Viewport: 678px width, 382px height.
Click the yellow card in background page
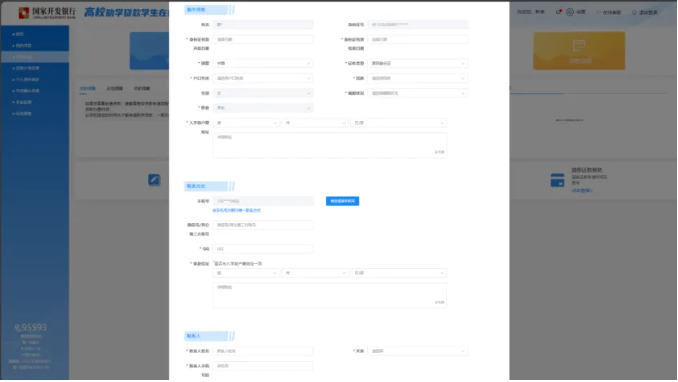coord(579,51)
